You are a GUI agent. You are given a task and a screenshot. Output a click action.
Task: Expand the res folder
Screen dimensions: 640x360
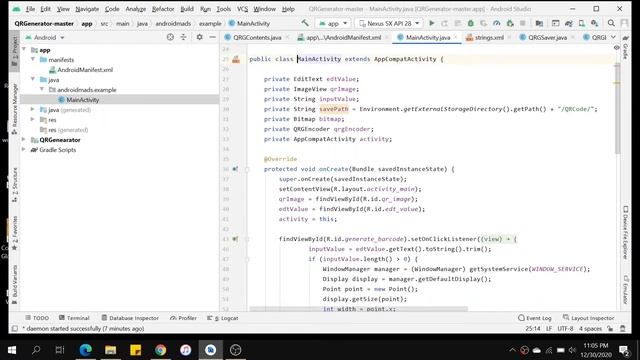33,120
